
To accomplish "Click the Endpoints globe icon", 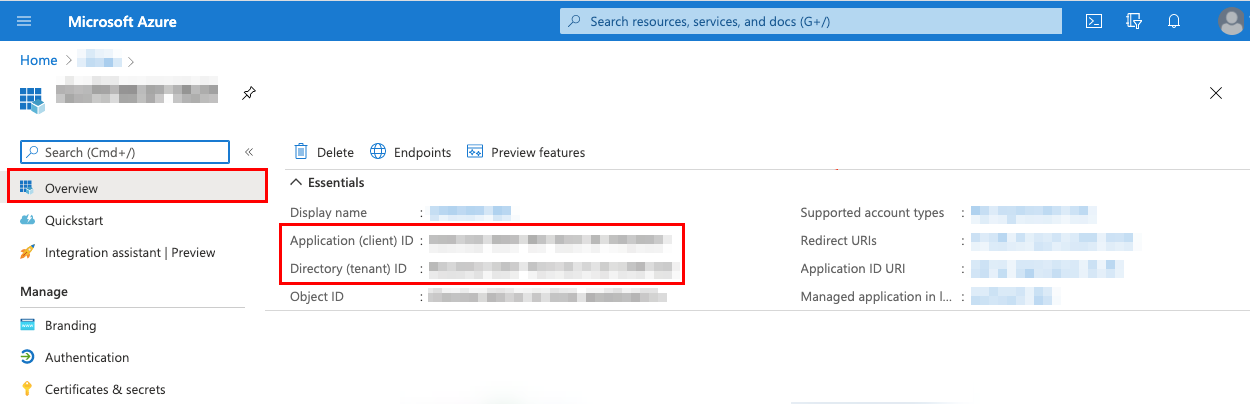I will [x=378, y=152].
